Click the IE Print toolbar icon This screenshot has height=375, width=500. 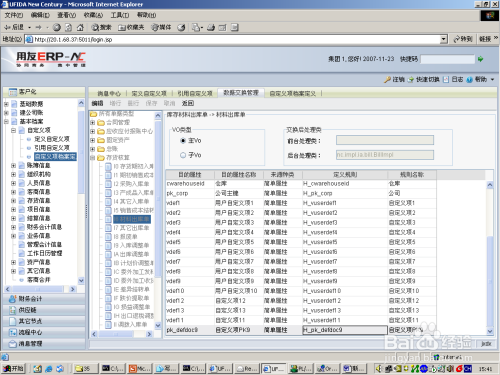point(211,27)
